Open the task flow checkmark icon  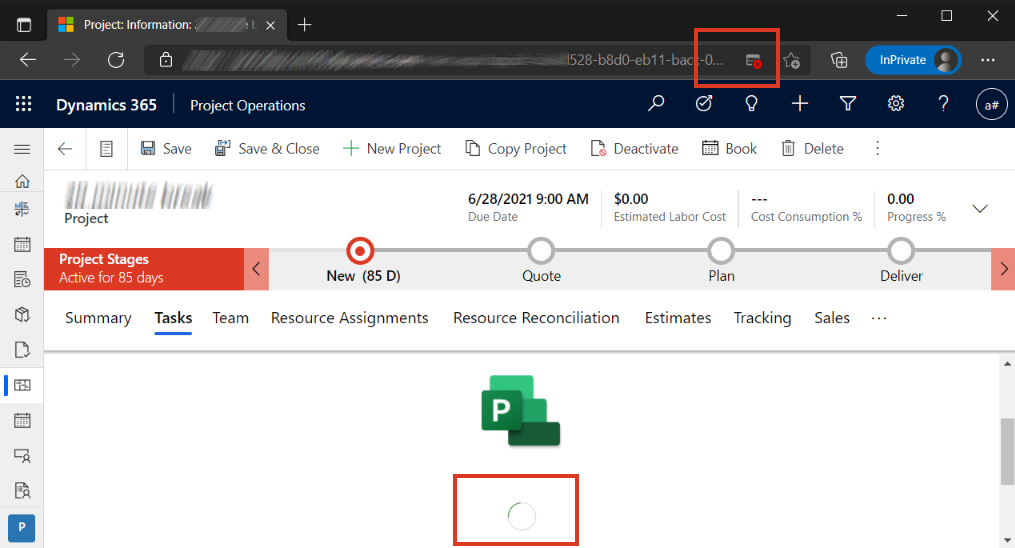(704, 104)
